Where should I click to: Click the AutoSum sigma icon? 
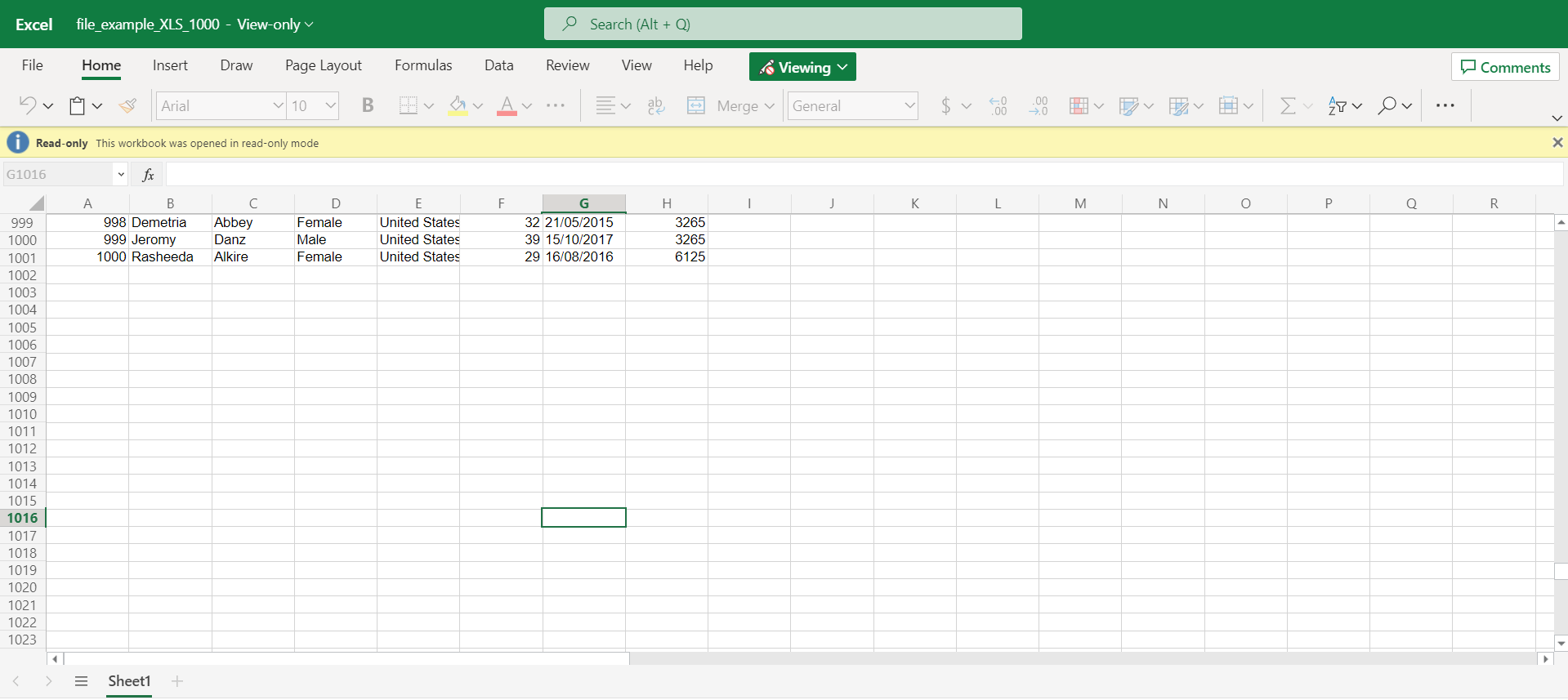[x=1288, y=105]
